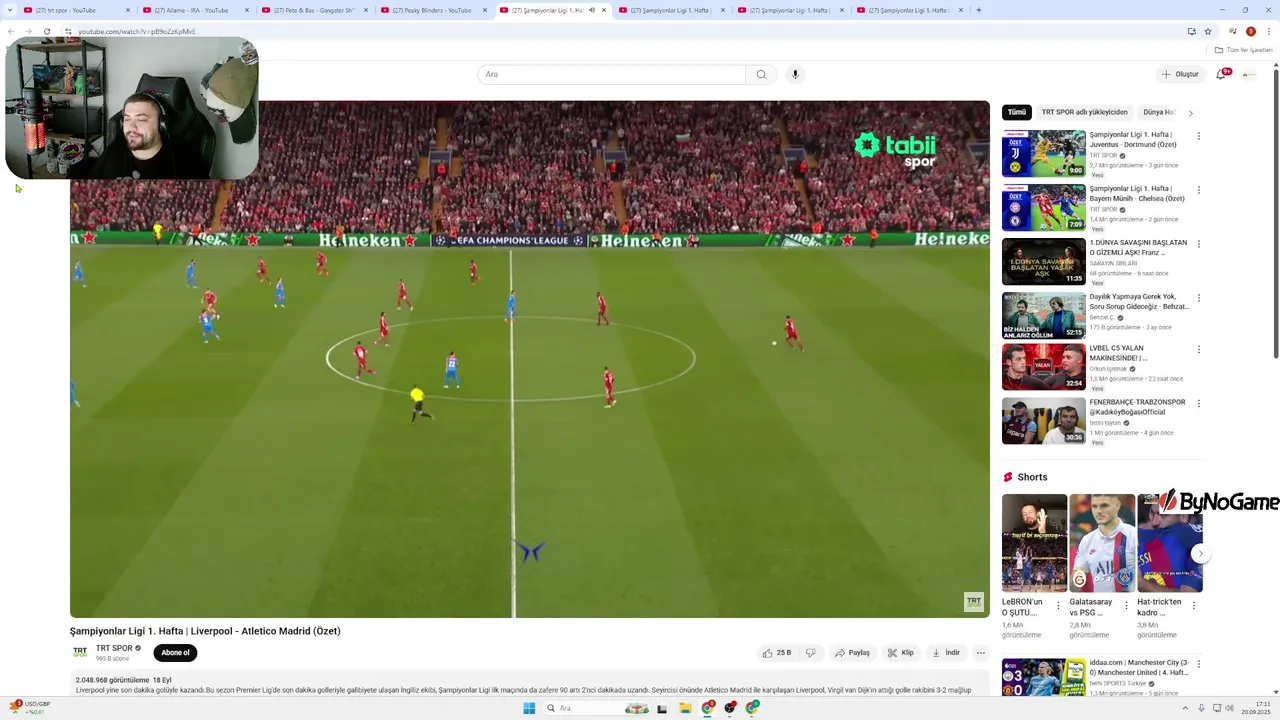Open 1.DÜNYA SAVAŞINI BAŞLATAN video thumbnail
Screen dimensions: 1280x720
point(1044,261)
